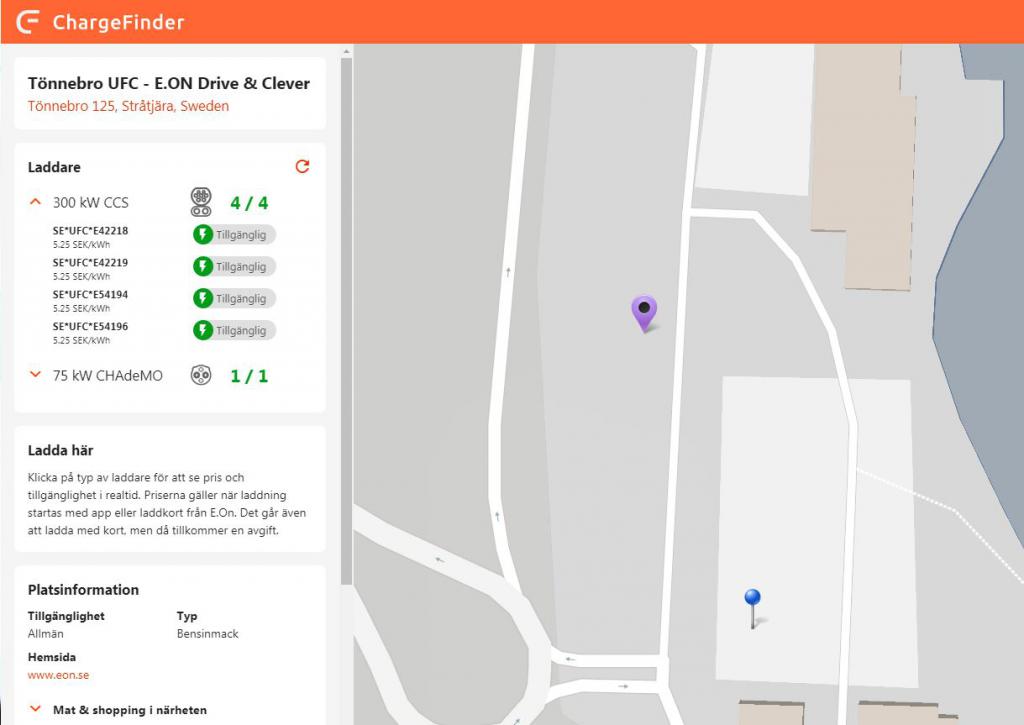Image resolution: width=1024 pixels, height=725 pixels.
Task: Click the Platsinformation heading
Action: click(83, 590)
